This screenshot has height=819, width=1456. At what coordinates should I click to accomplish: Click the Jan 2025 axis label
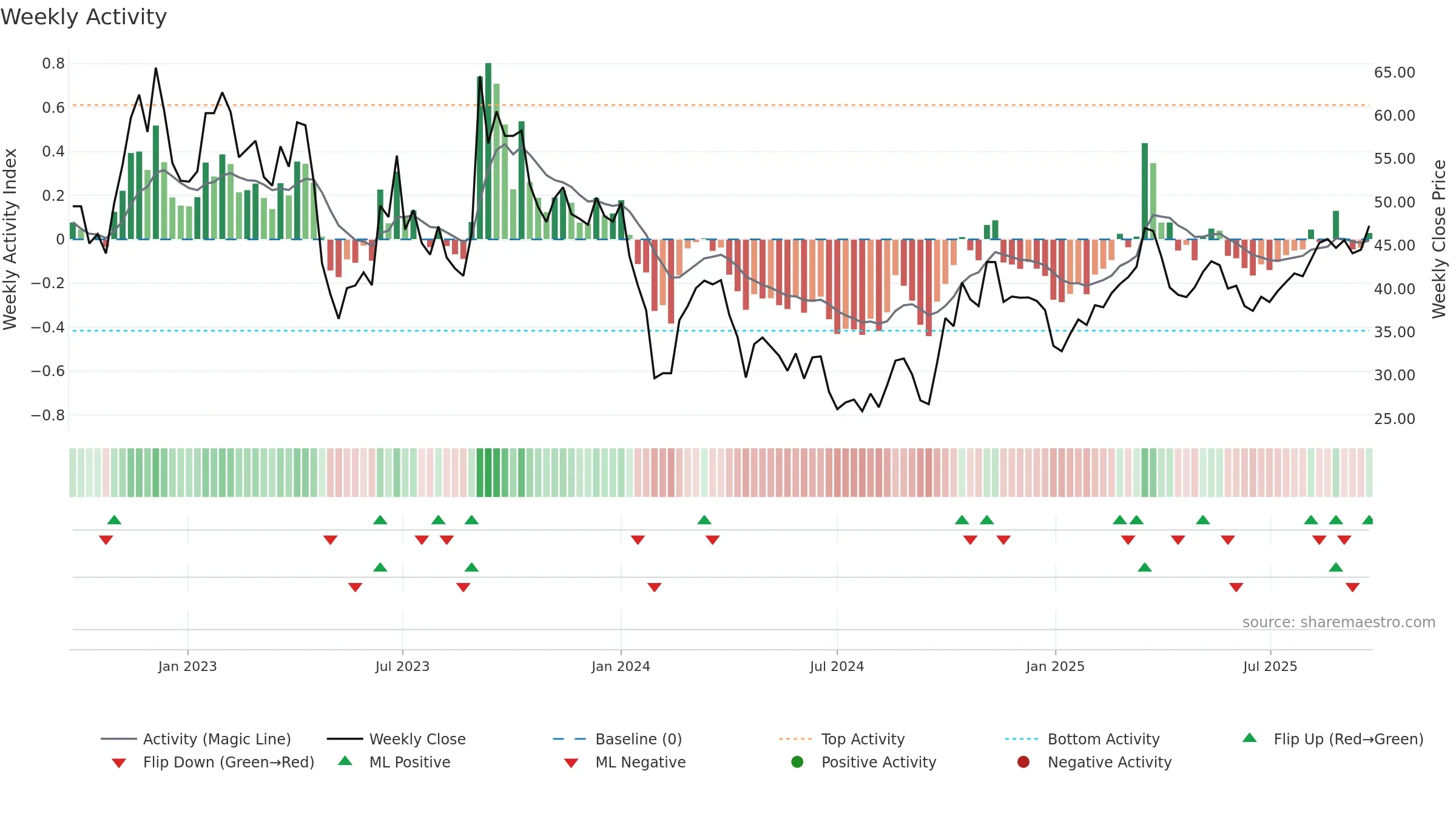coord(1055,666)
